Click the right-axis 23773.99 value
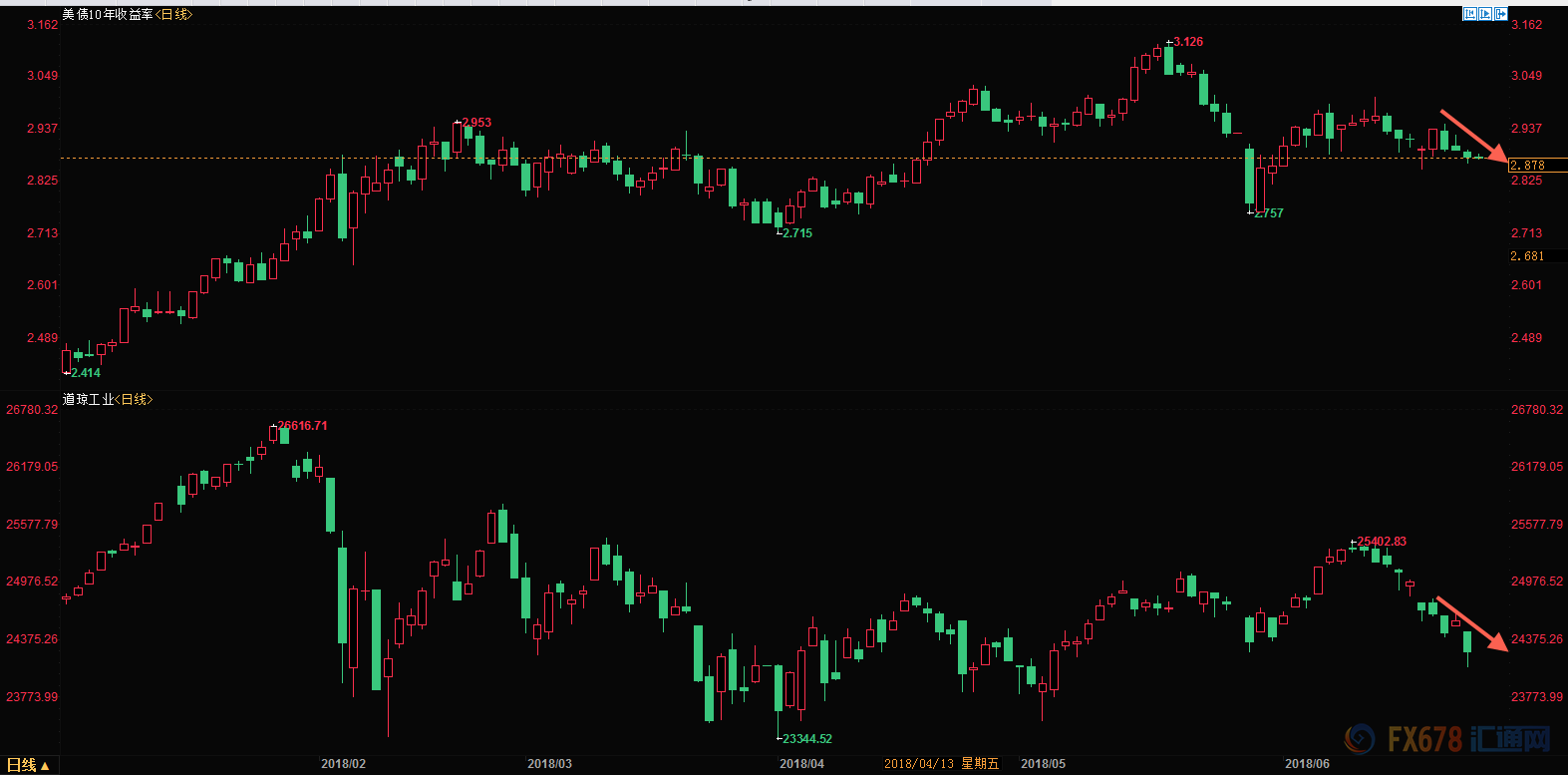 tap(1537, 697)
